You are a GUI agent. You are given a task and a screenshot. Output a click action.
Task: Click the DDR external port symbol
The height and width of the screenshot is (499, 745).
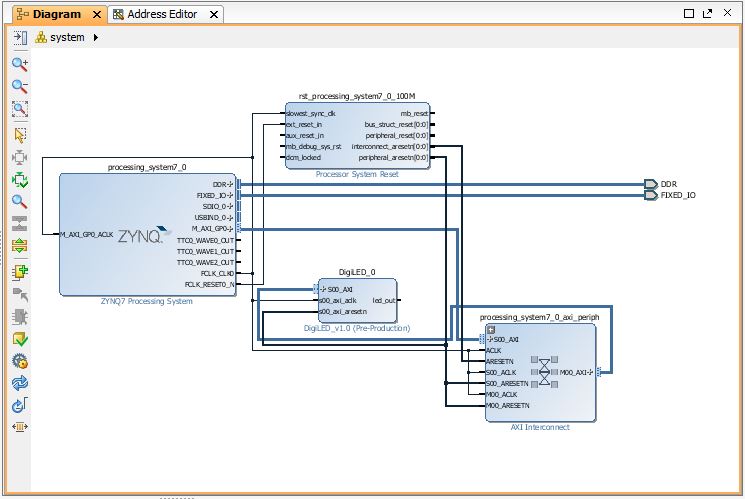(x=650, y=184)
